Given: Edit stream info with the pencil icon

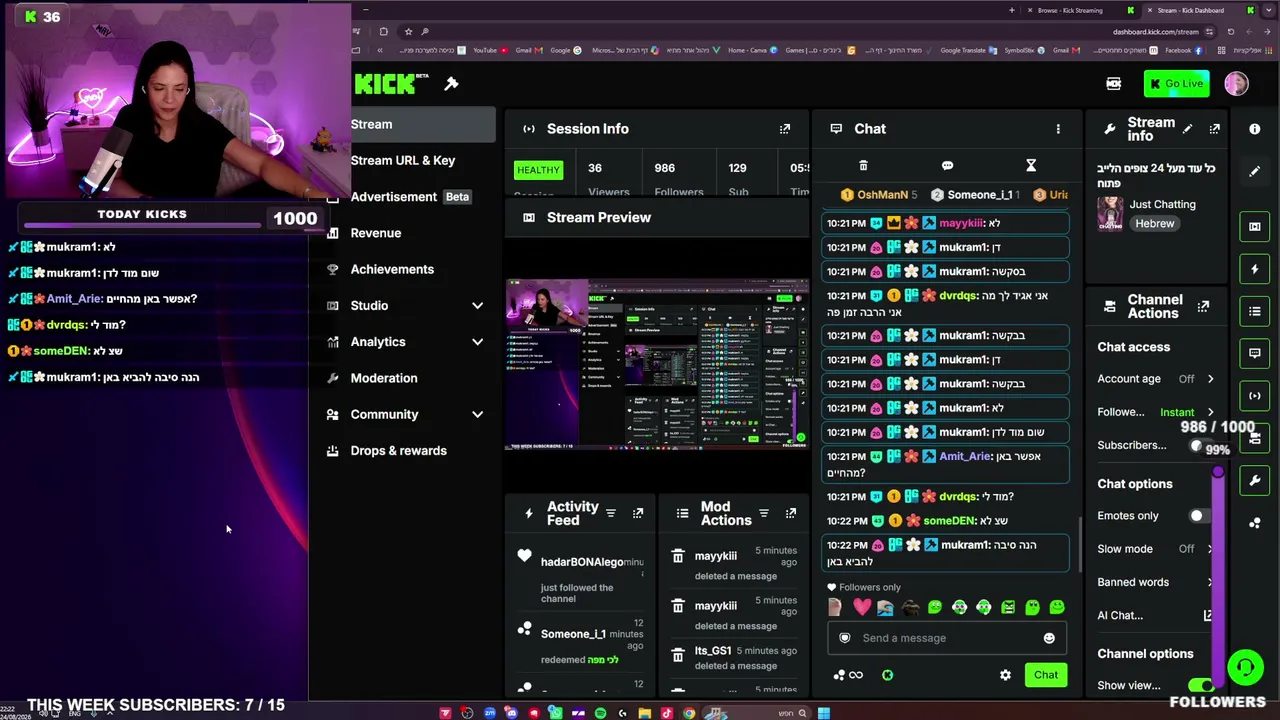Looking at the screenshot, I should 1187,129.
